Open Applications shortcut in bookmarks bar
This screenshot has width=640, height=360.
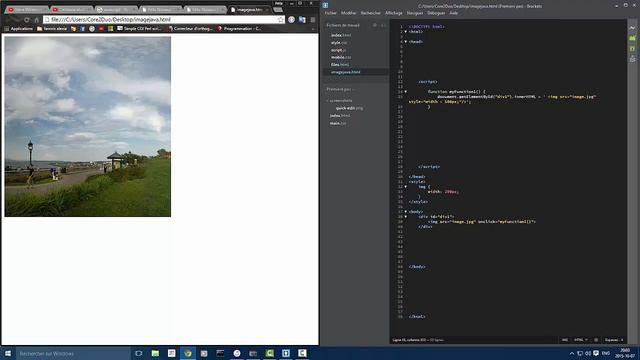tap(18, 29)
